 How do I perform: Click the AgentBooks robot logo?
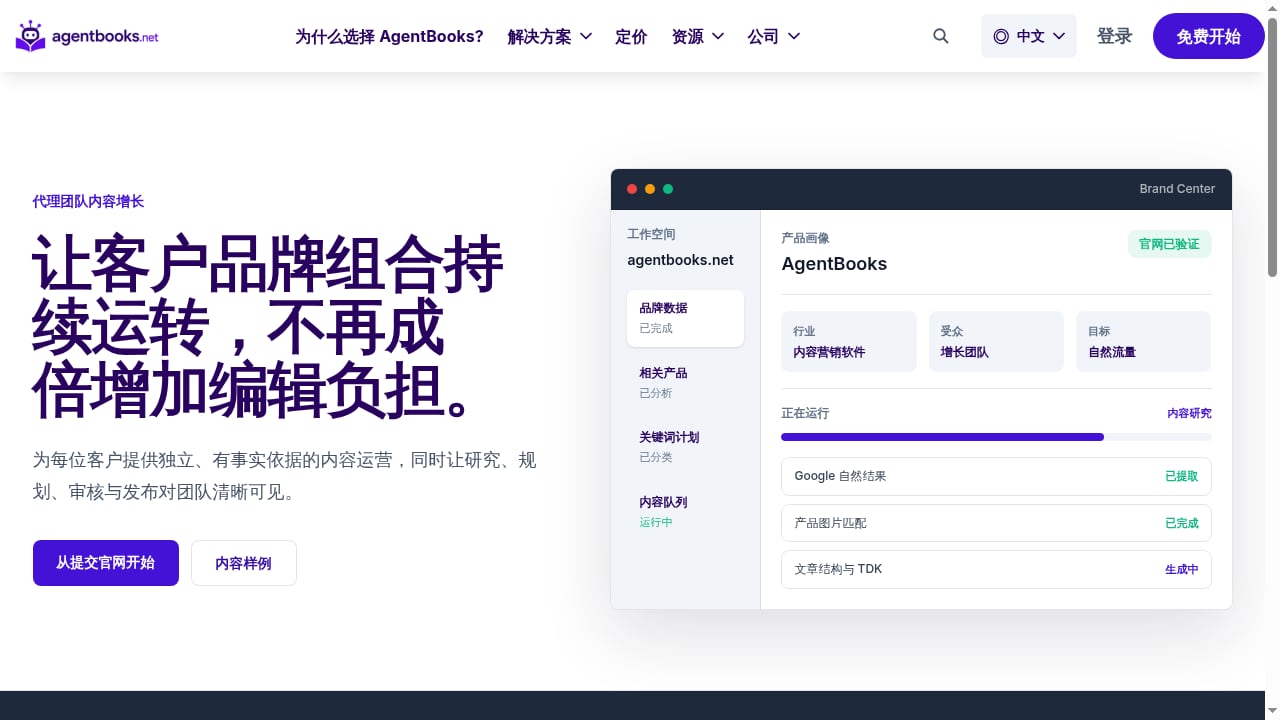(x=87, y=36)
